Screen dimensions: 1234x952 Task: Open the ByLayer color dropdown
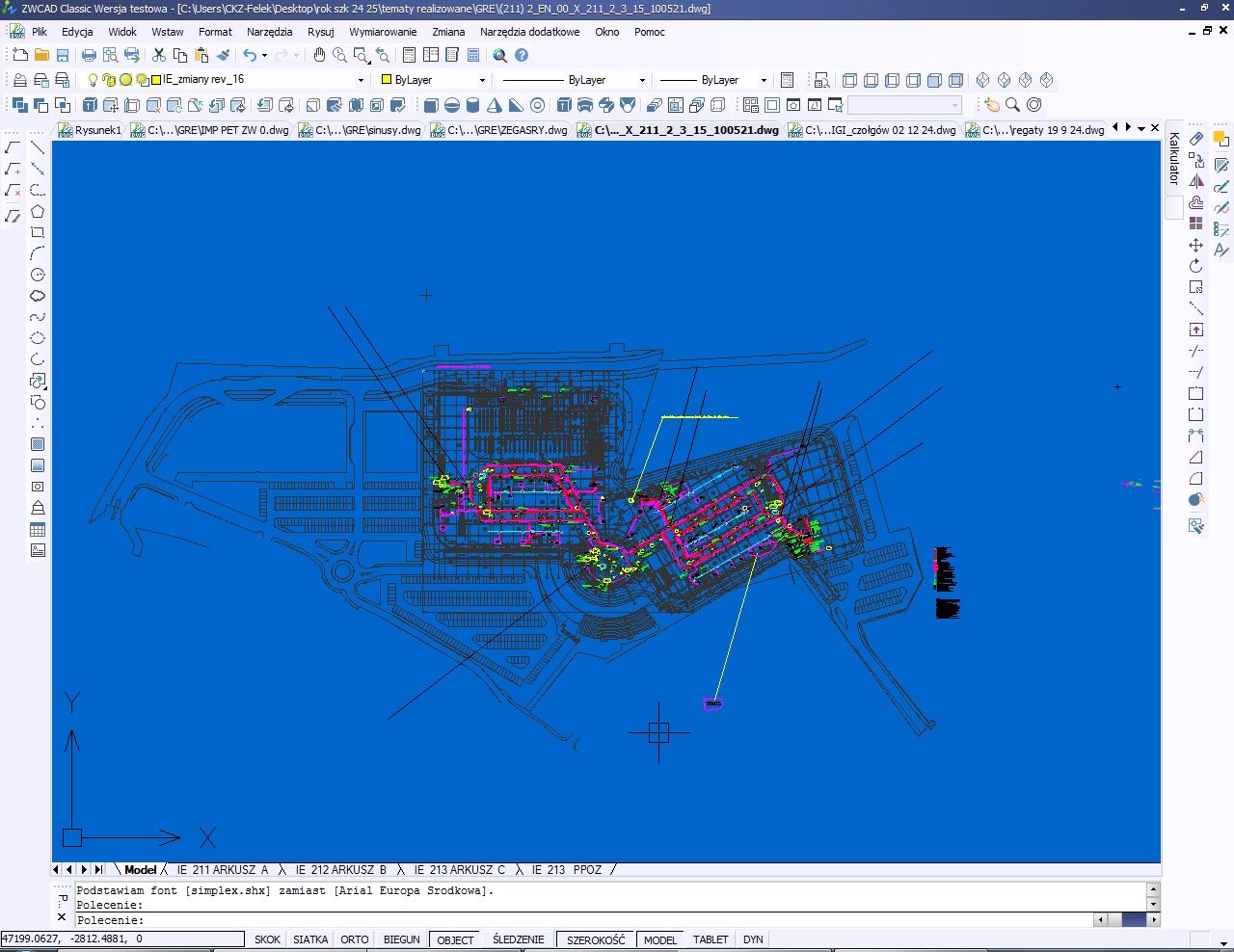[482, 80]
